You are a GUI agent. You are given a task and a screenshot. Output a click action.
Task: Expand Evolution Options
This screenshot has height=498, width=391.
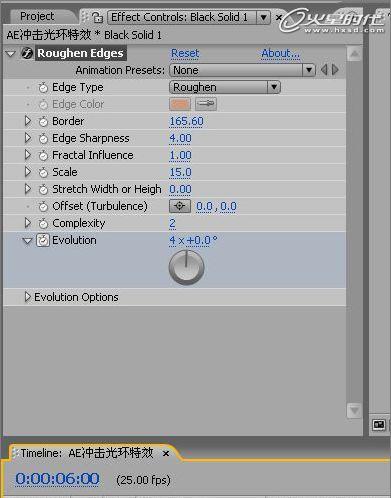(28, 297)
